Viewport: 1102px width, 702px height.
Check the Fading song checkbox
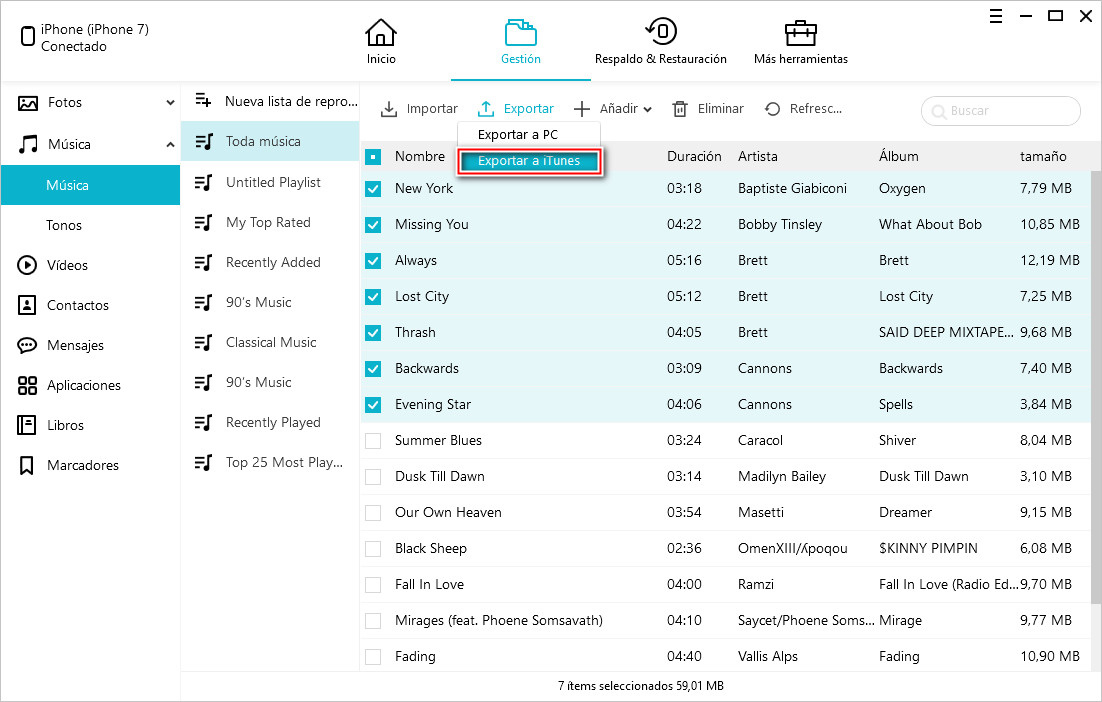tap(373, 657)
